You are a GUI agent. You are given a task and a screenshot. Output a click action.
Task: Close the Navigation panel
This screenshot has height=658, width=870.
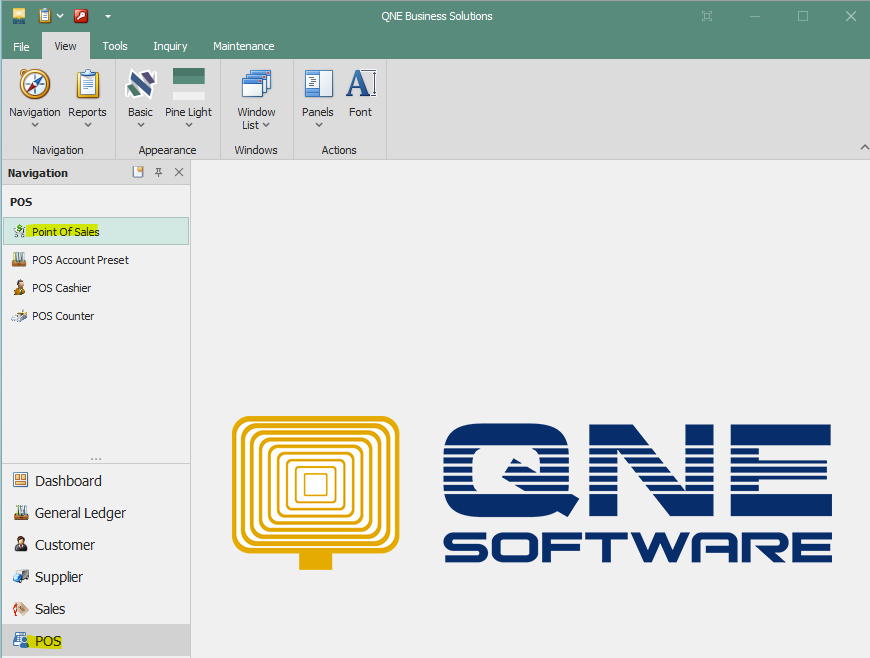[179, 172]
